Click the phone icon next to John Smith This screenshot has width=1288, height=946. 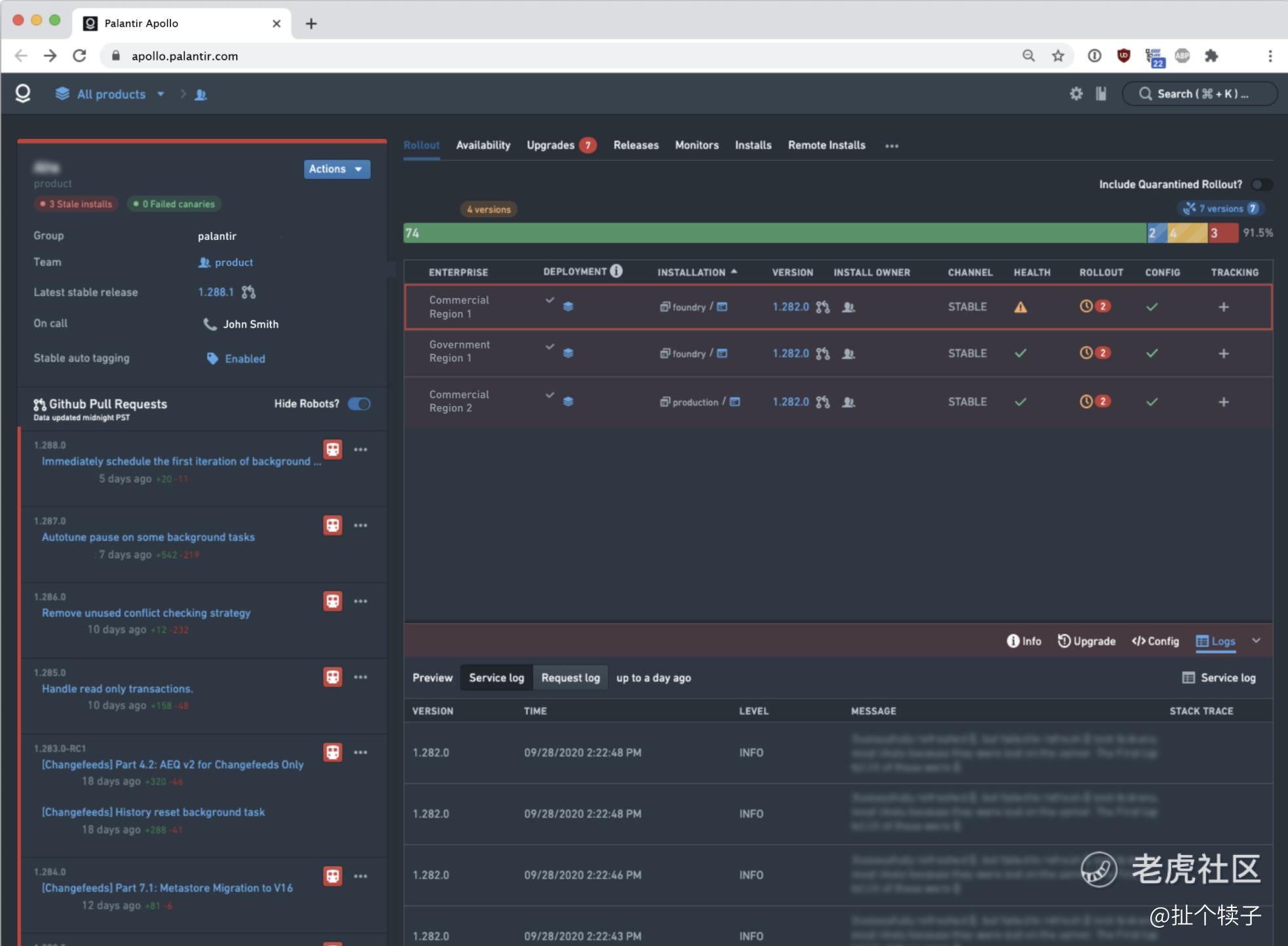coord(210,324)
